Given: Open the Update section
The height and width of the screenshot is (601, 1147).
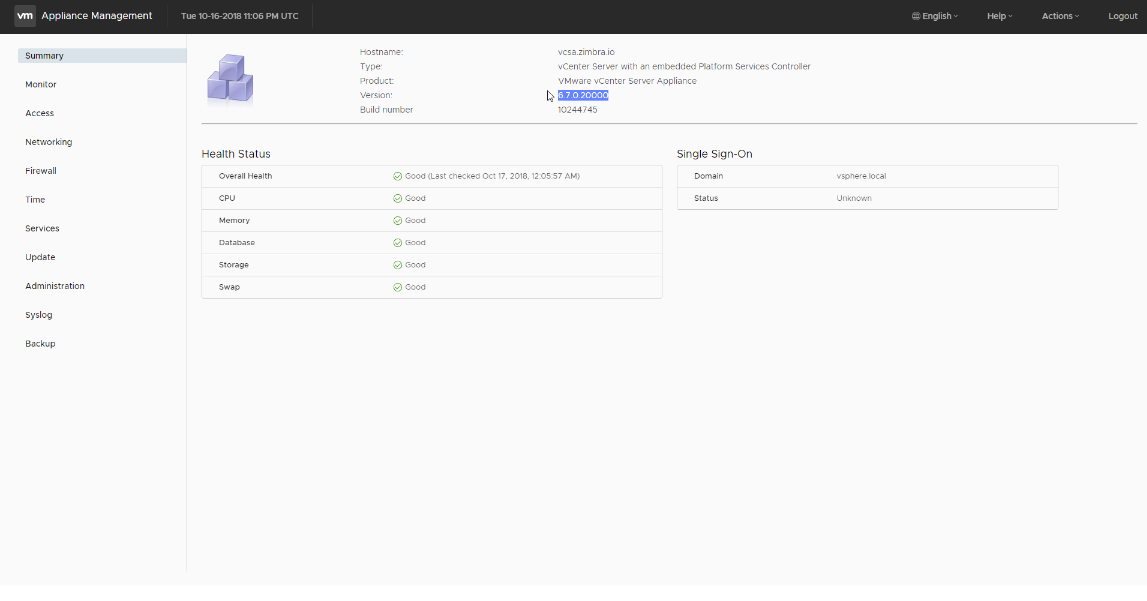Looking at the screenshot, I should [x=40, y=257].
